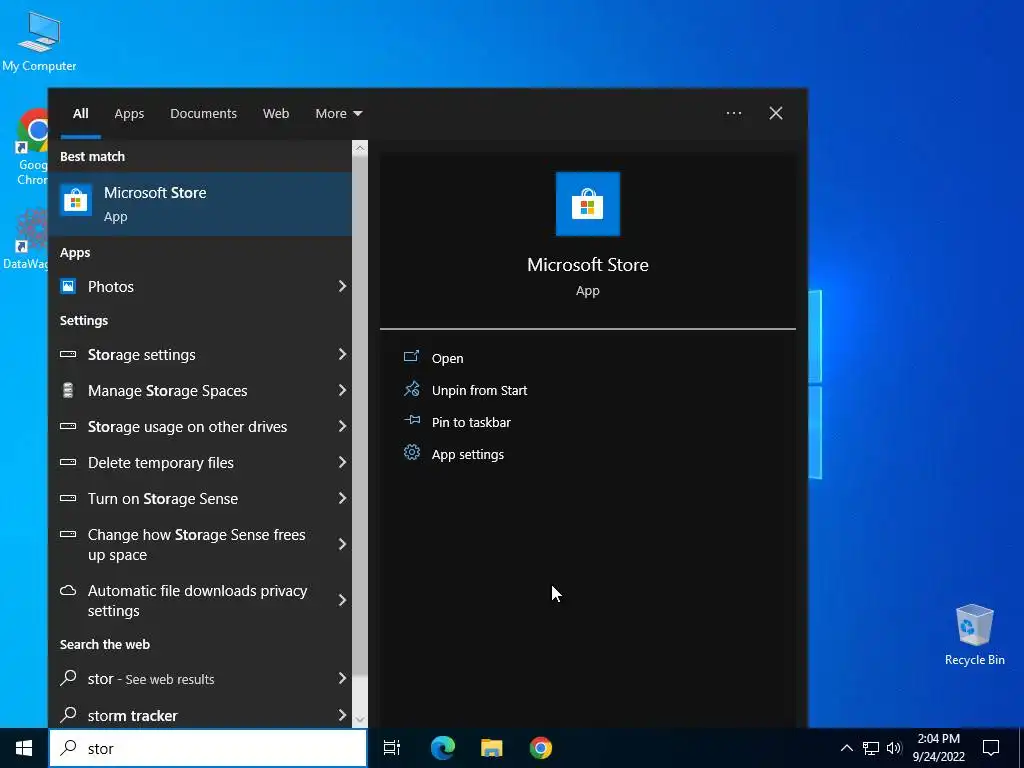This screenshot has height=768, width=1024.
Task: Click the Open action icon
Action: tap(411, 357)
